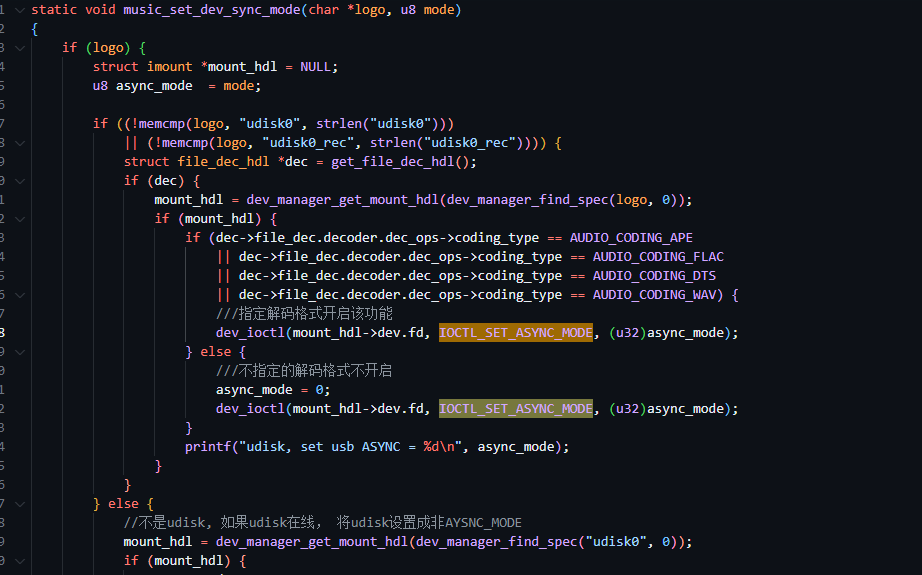This screenshot has height=575, width=922.
Task: Click "udisk0_rec" string inside the memcmp call
Action: tap(308, 143)
